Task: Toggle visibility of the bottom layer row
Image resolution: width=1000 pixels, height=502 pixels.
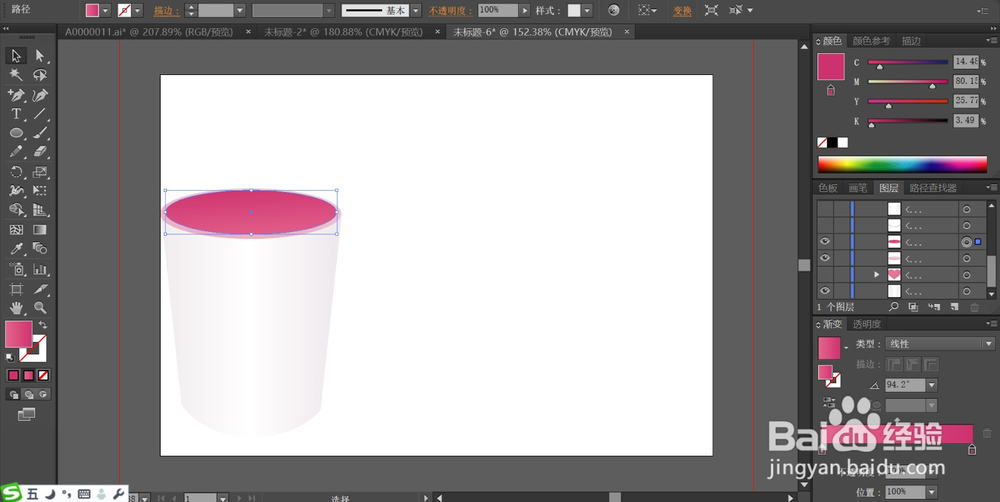Action: 825,291
